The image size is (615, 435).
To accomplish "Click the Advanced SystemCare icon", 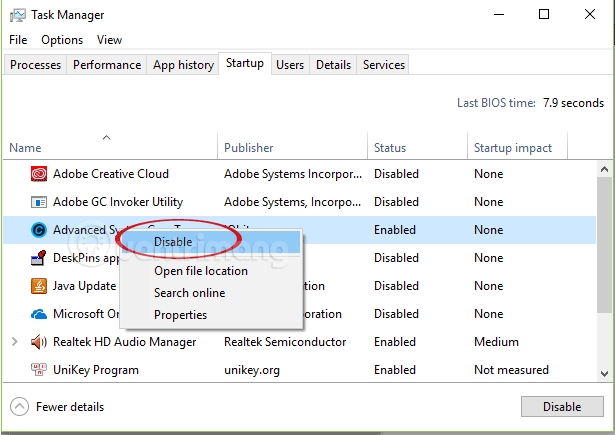I will tap(39, 230).
